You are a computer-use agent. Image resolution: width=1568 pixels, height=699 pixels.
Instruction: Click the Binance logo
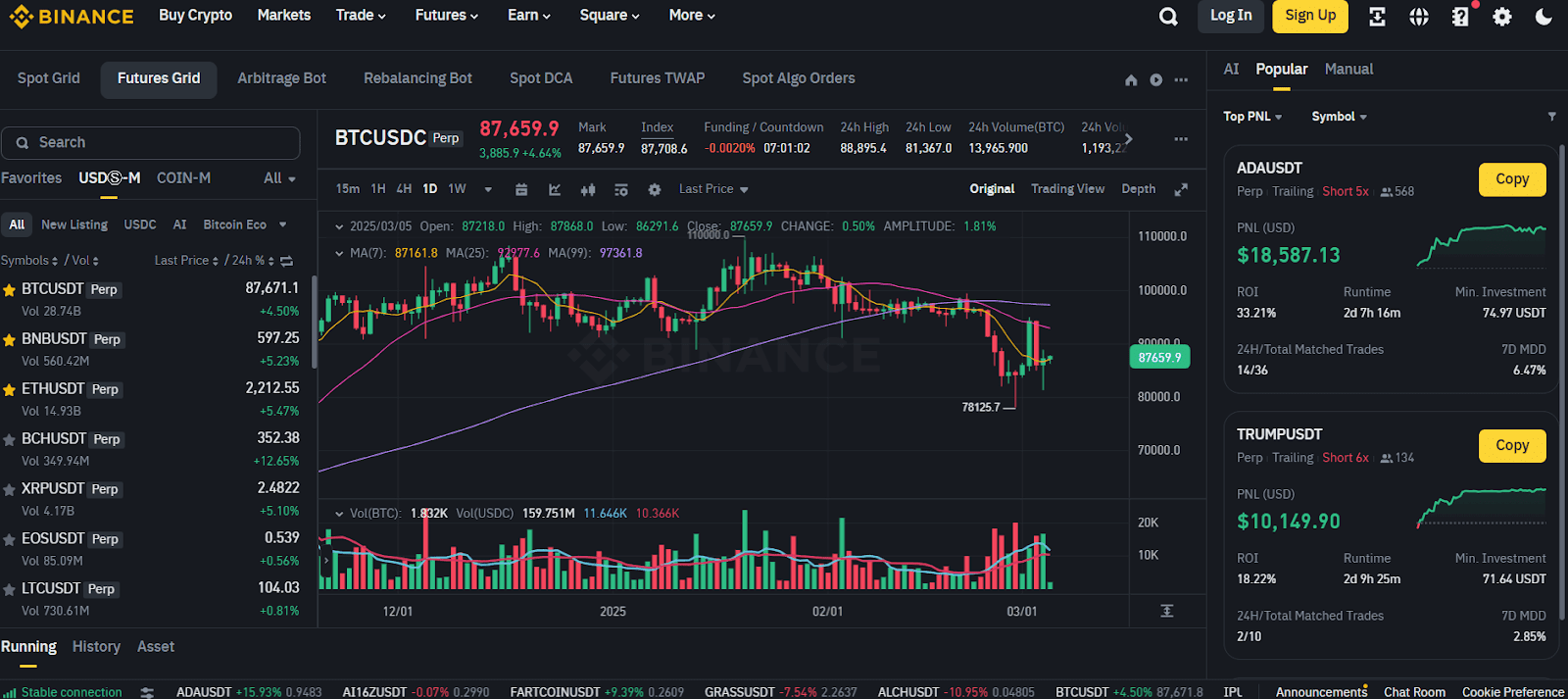pos(72,17)
